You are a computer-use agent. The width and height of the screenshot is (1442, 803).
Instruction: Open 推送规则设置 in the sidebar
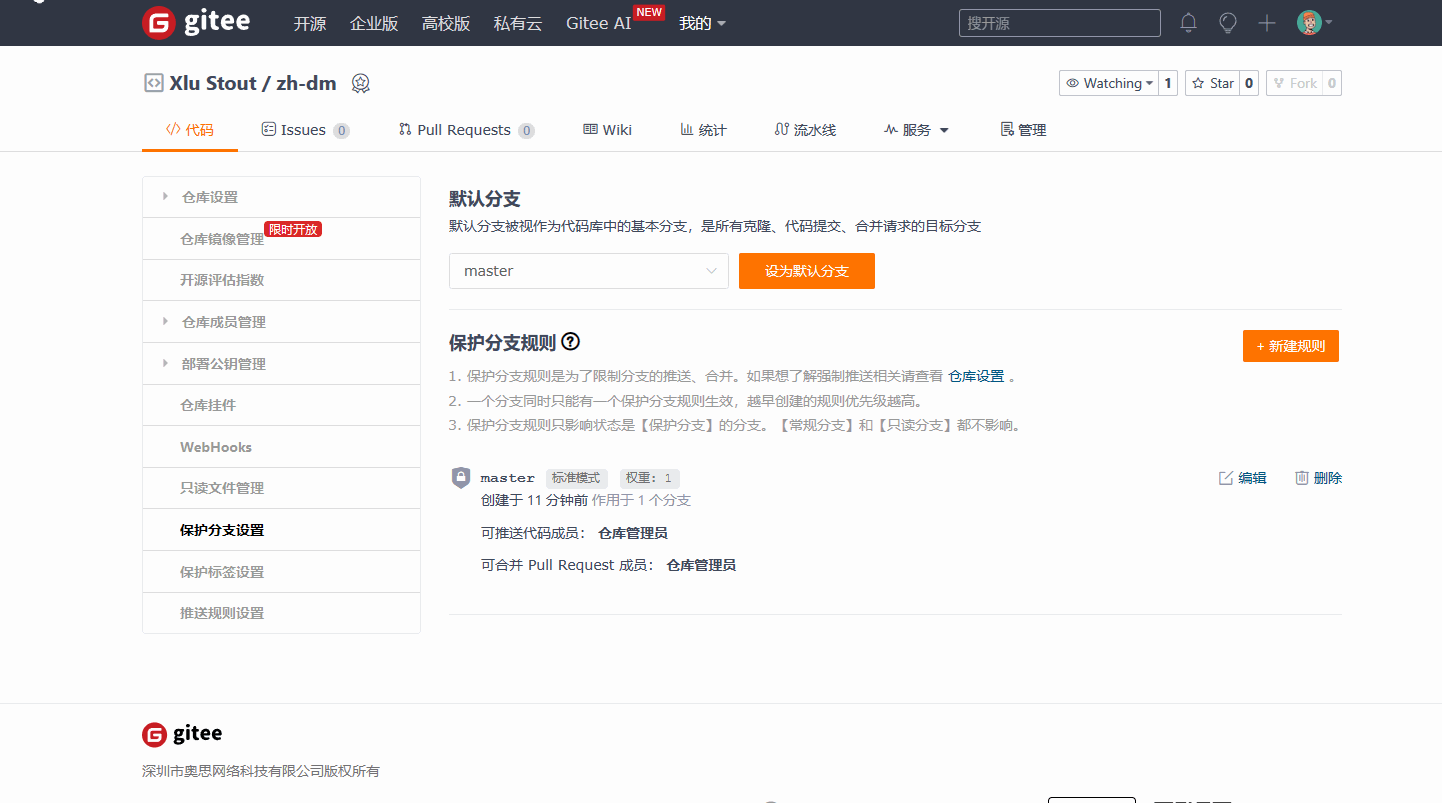coord(281,613)
